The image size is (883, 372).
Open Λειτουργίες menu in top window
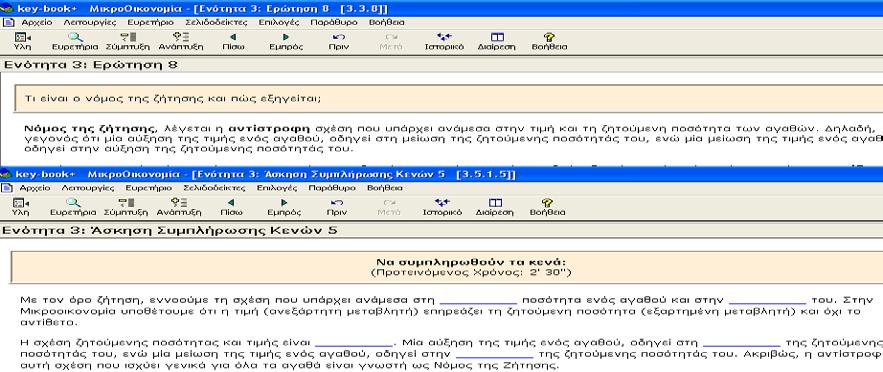(x=90, y=23)
